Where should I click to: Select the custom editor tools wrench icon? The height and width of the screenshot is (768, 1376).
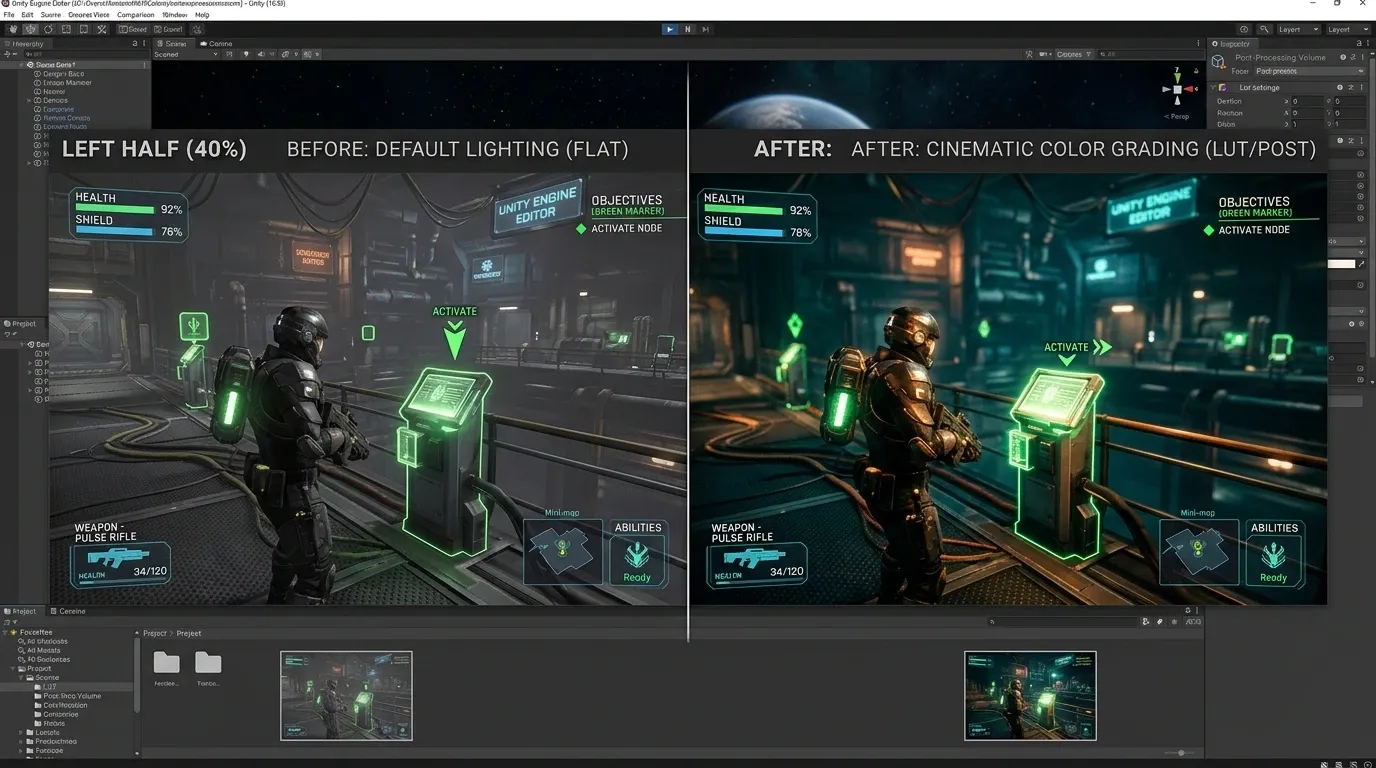coord(102,30)
